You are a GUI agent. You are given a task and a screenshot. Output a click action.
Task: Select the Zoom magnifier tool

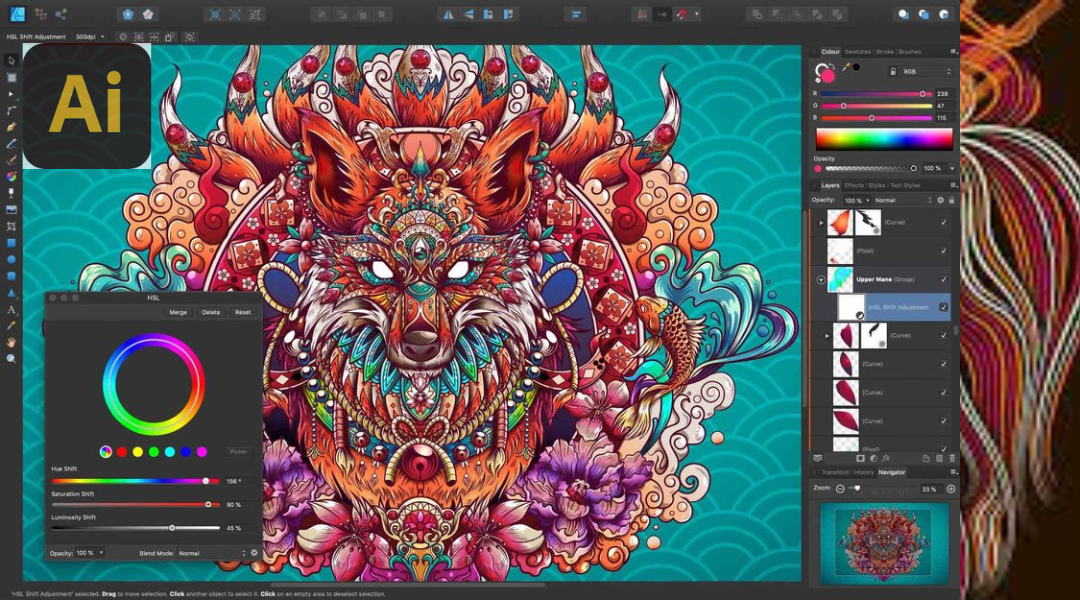pyautogui.click(x=11, y=358)
